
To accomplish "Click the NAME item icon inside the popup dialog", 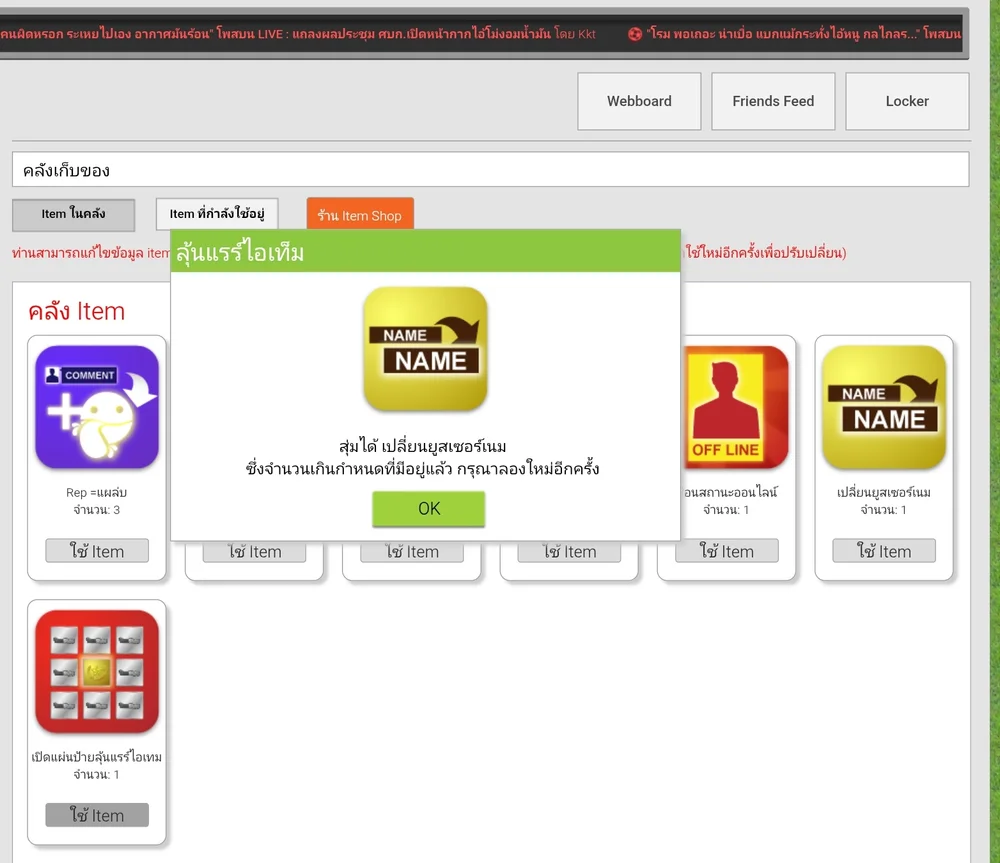I will click(425, 349).
